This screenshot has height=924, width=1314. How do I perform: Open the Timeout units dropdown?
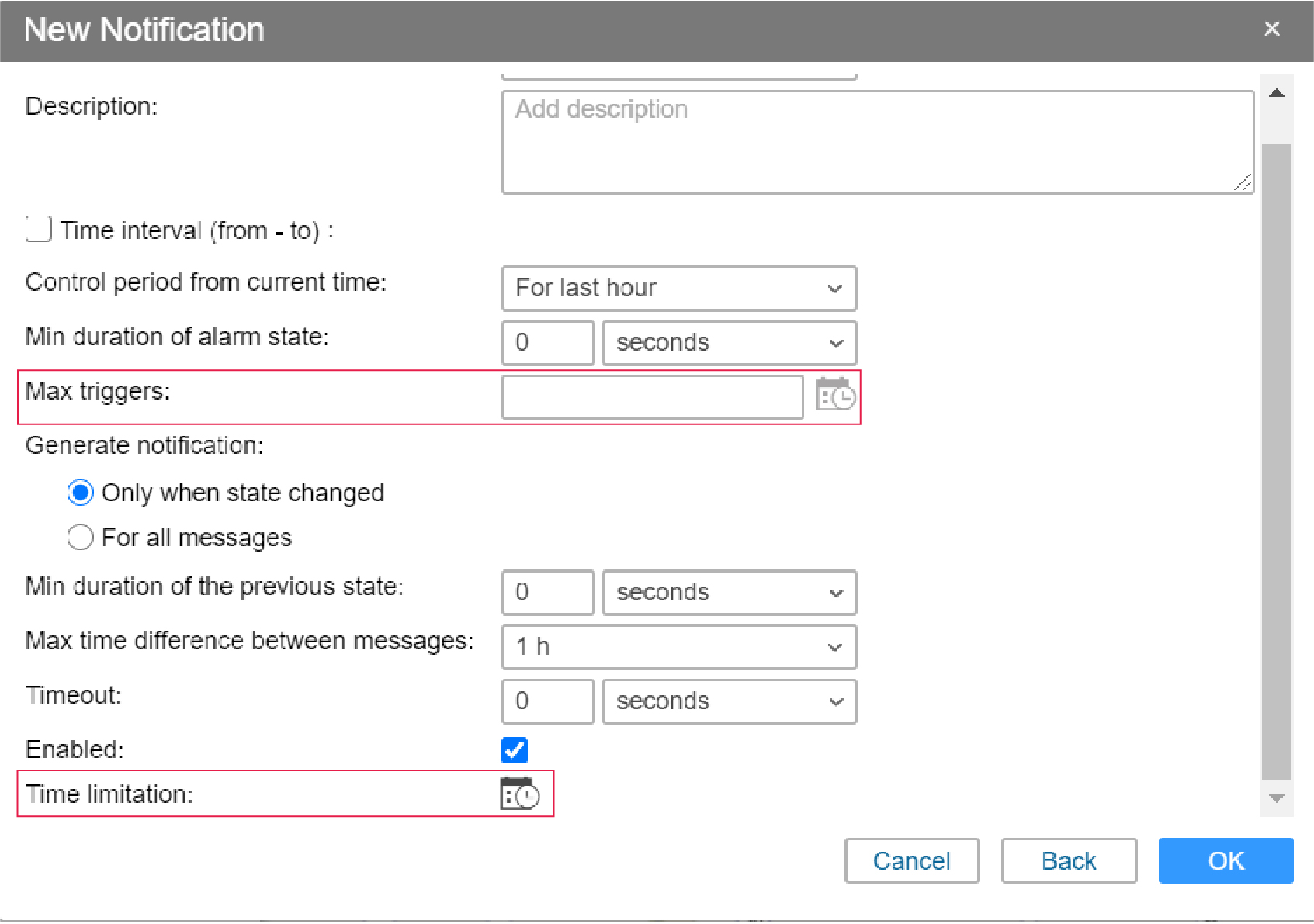click(x=728, y=701)
